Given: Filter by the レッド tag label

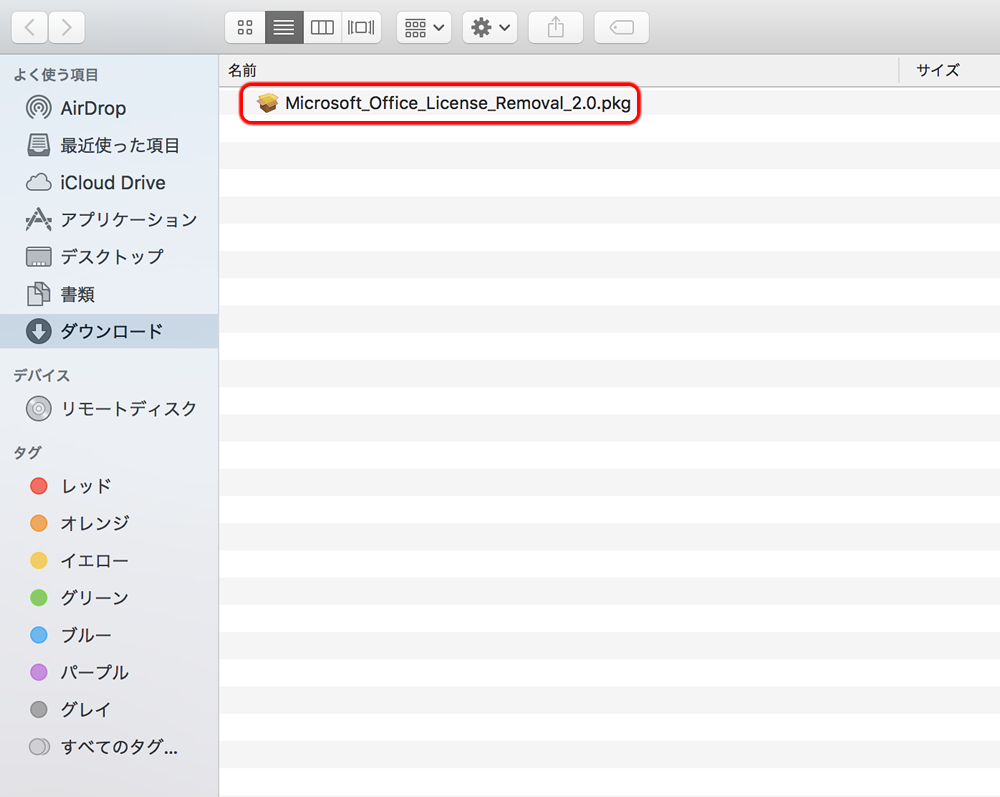Looking at the screenshot, I should tap(86, 486).
